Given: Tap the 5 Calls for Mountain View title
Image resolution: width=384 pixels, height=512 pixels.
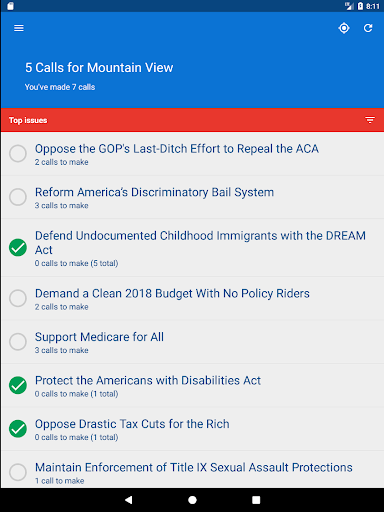Looking at the screenshot, I should (x=99, y=68).
